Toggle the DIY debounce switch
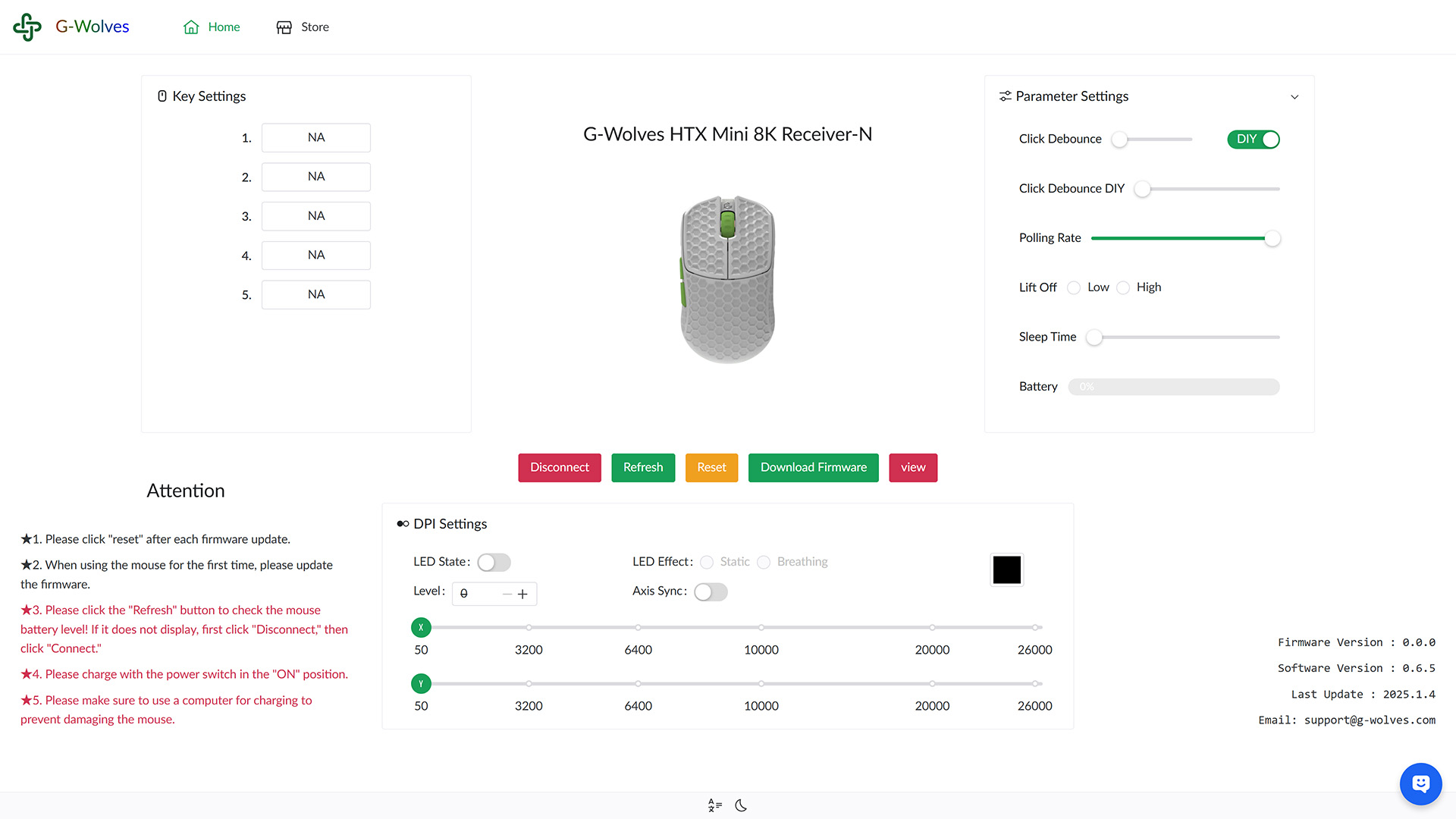This screenshot has height=819, width=1456. (x=1254, y=140)
